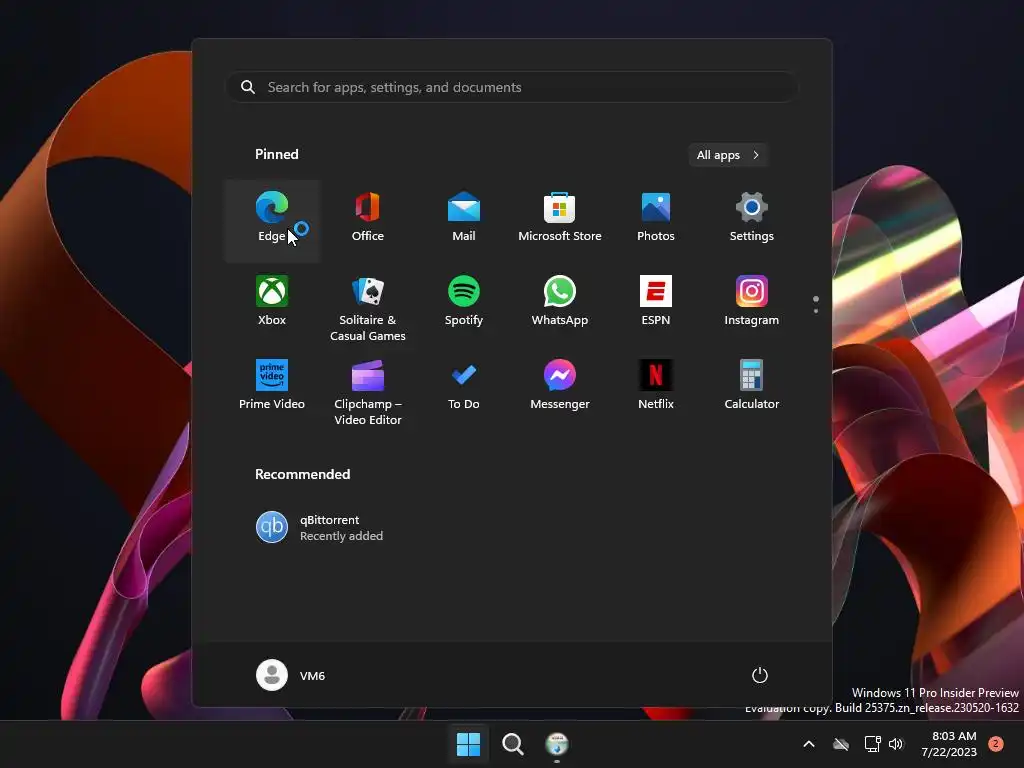Image resolution: width=1024 pixels, height=768 pixels.
Task: Launch Instagram from pinned apps
Action: (x=752, y=304)
